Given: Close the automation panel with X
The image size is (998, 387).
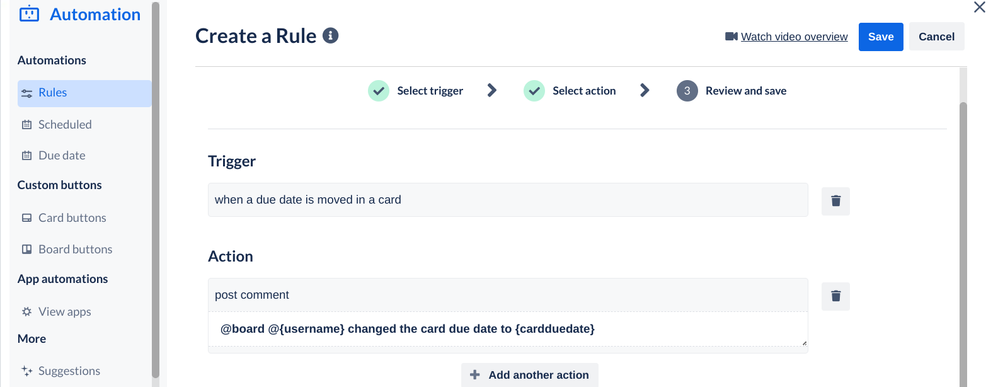Looking at the screenshot, I should tap(980, 7).
